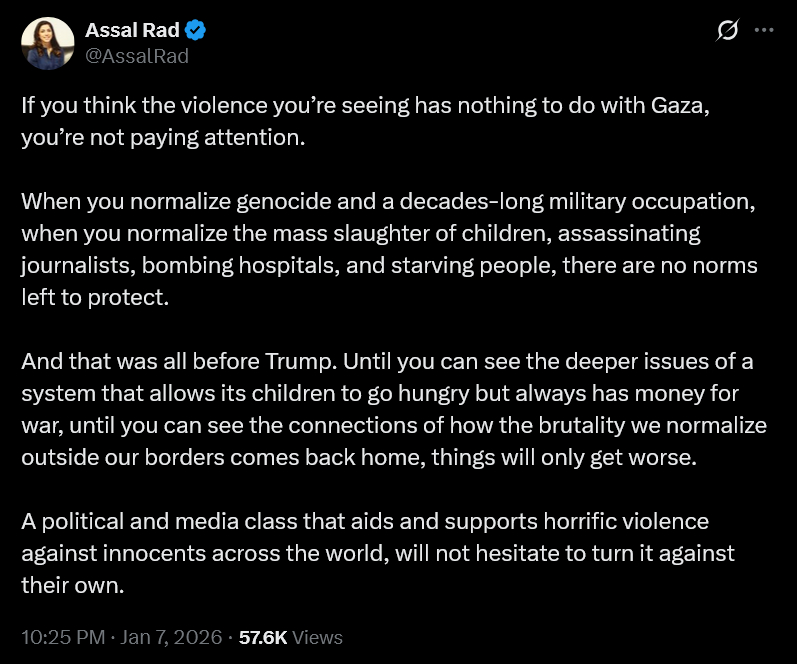Click the word Gaza in the tweet
Viewport: 797px width, 664px height.
point(680,107)
